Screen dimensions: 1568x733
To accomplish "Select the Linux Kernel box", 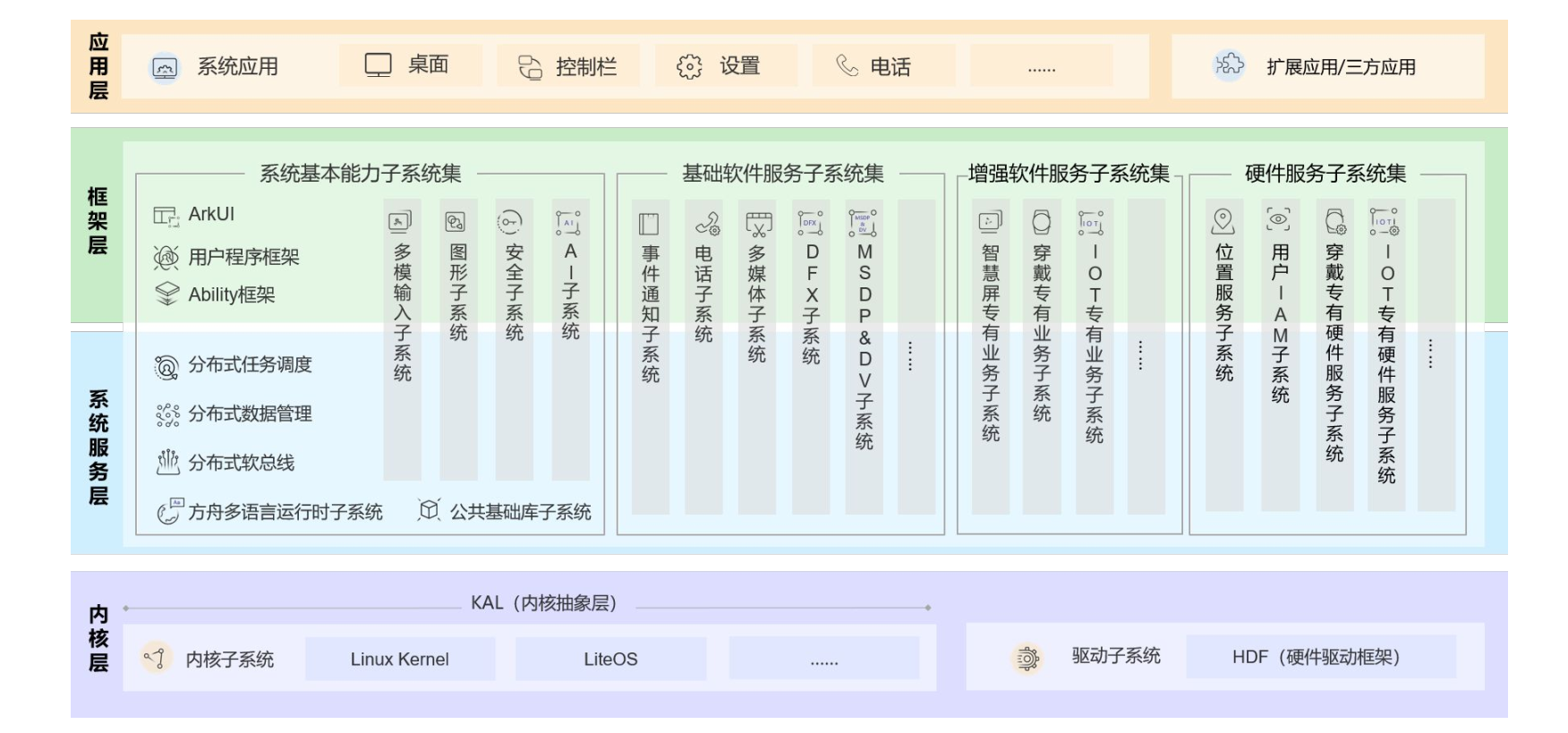I will coord(399,659).
